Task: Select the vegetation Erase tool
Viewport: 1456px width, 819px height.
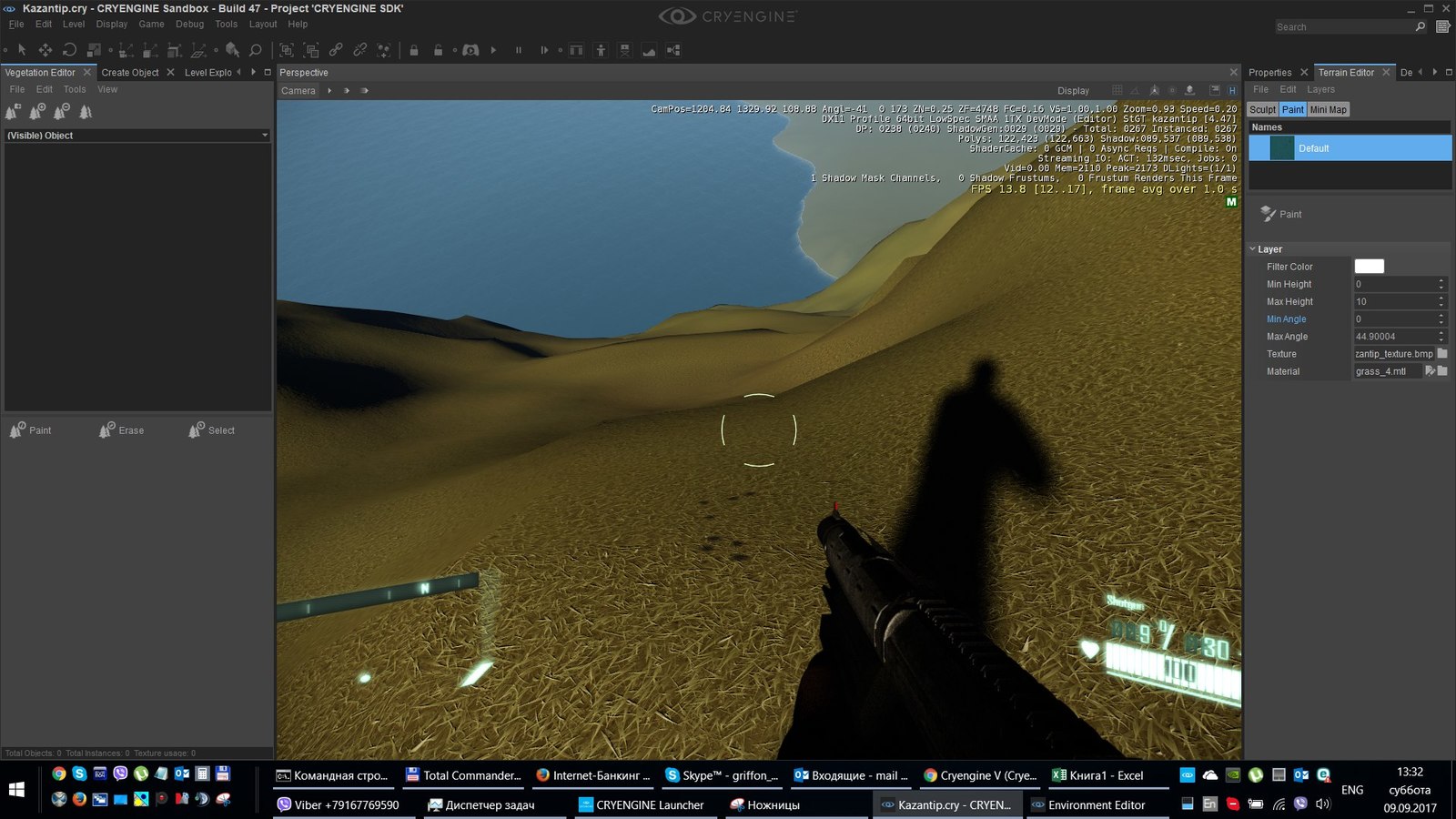Action: click(x=121, y=430)
